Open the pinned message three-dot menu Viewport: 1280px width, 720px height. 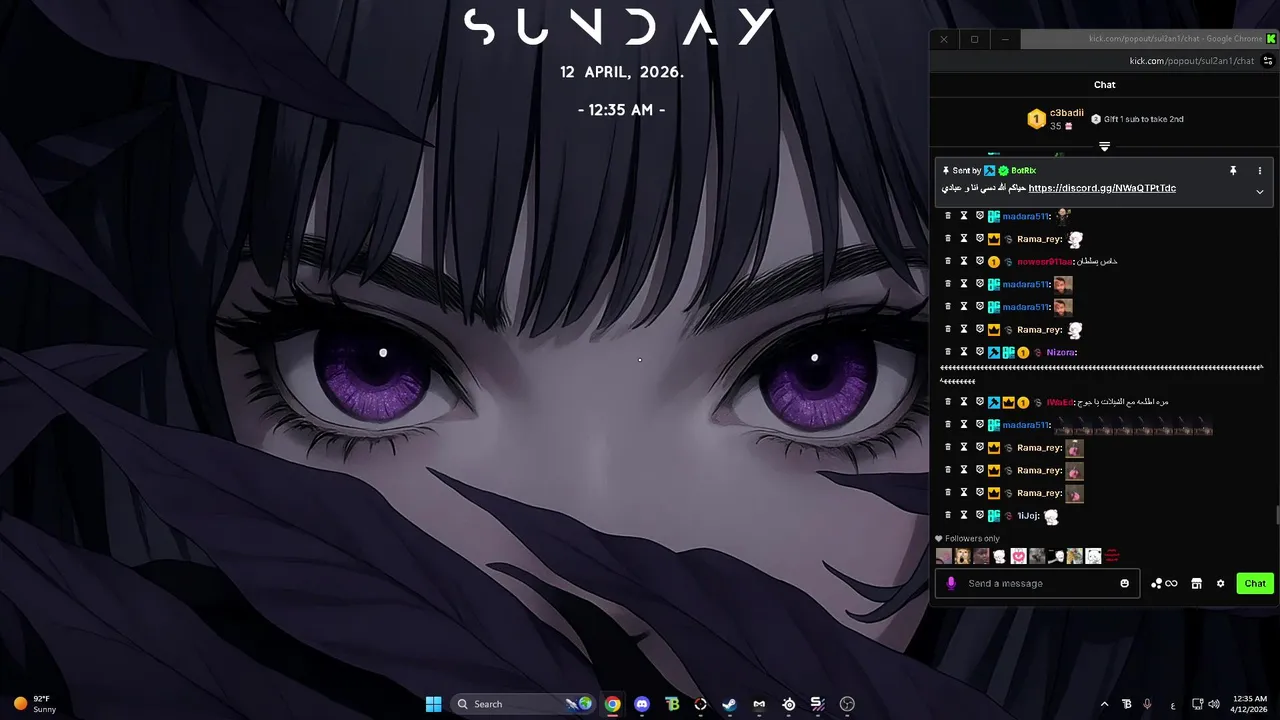click(1259, 171)
